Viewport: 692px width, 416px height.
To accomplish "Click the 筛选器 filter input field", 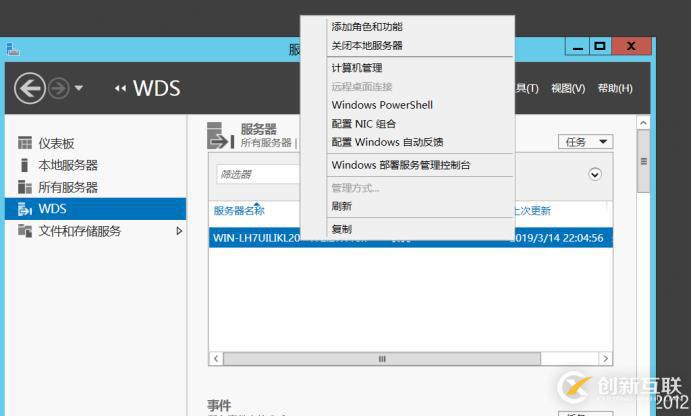I will 258,174.
